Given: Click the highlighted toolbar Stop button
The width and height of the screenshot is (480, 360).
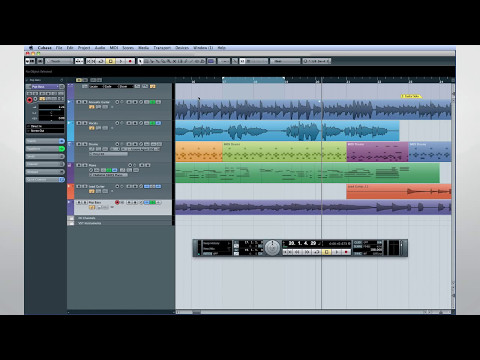Looking at the screenshot, I should (x=111, y=61).
